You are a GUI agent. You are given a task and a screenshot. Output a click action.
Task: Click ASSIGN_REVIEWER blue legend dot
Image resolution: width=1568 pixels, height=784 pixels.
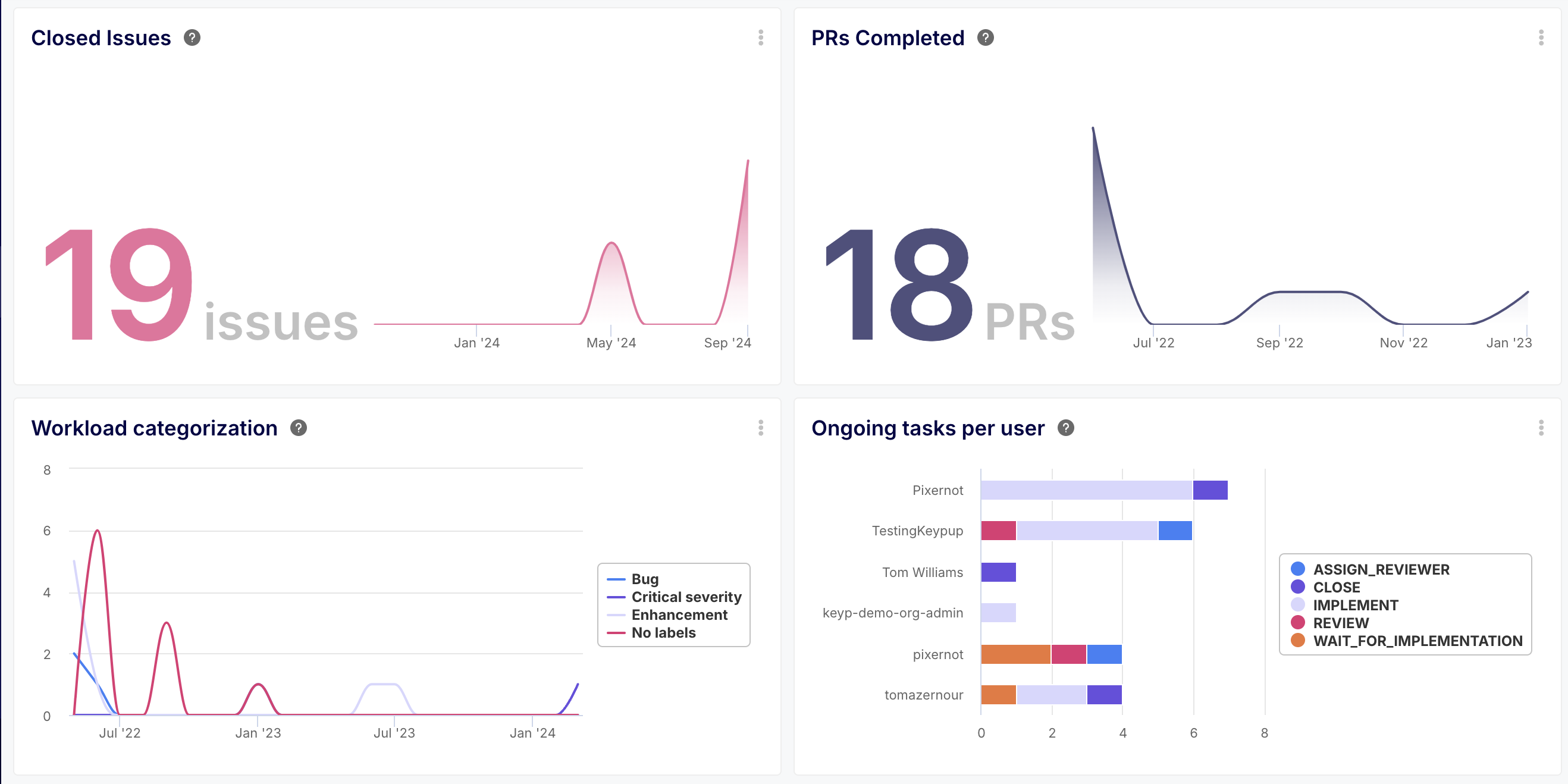1298,569
